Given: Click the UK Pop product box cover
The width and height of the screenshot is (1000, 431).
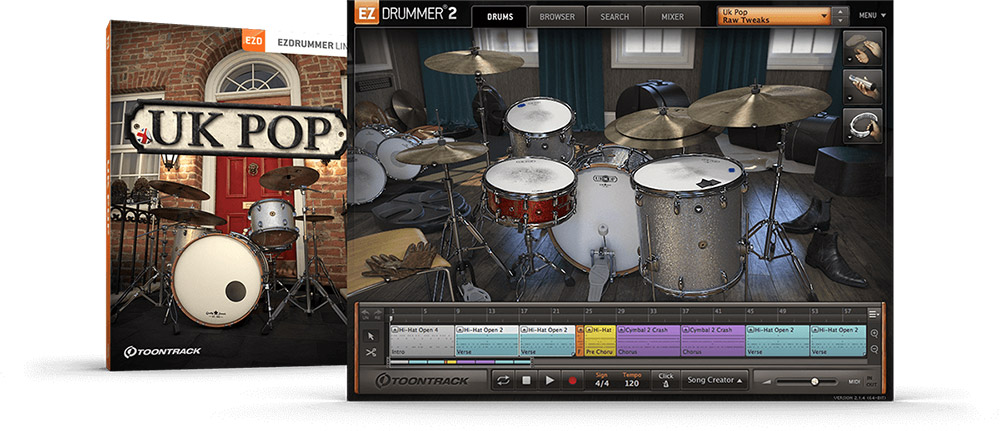Looking at the screenshot, I should point(228,194).
